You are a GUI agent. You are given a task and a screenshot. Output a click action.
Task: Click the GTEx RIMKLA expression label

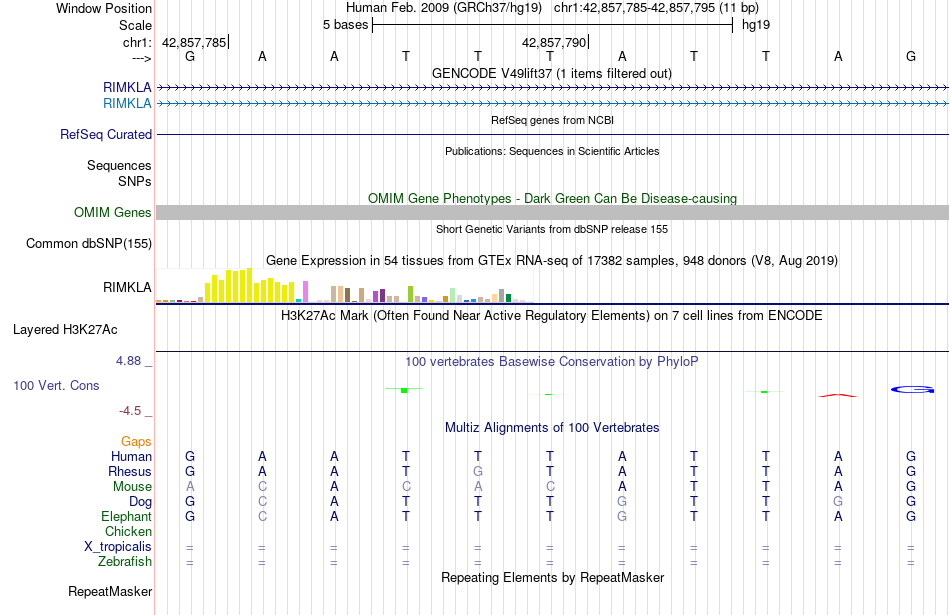[127, 287]
